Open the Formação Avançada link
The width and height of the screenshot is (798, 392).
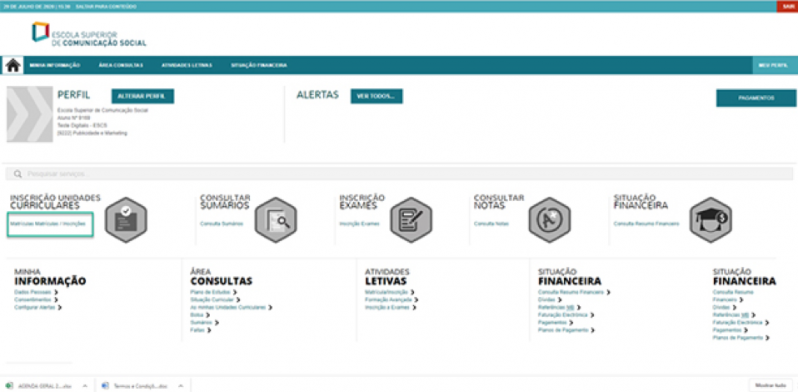point(388,300)
